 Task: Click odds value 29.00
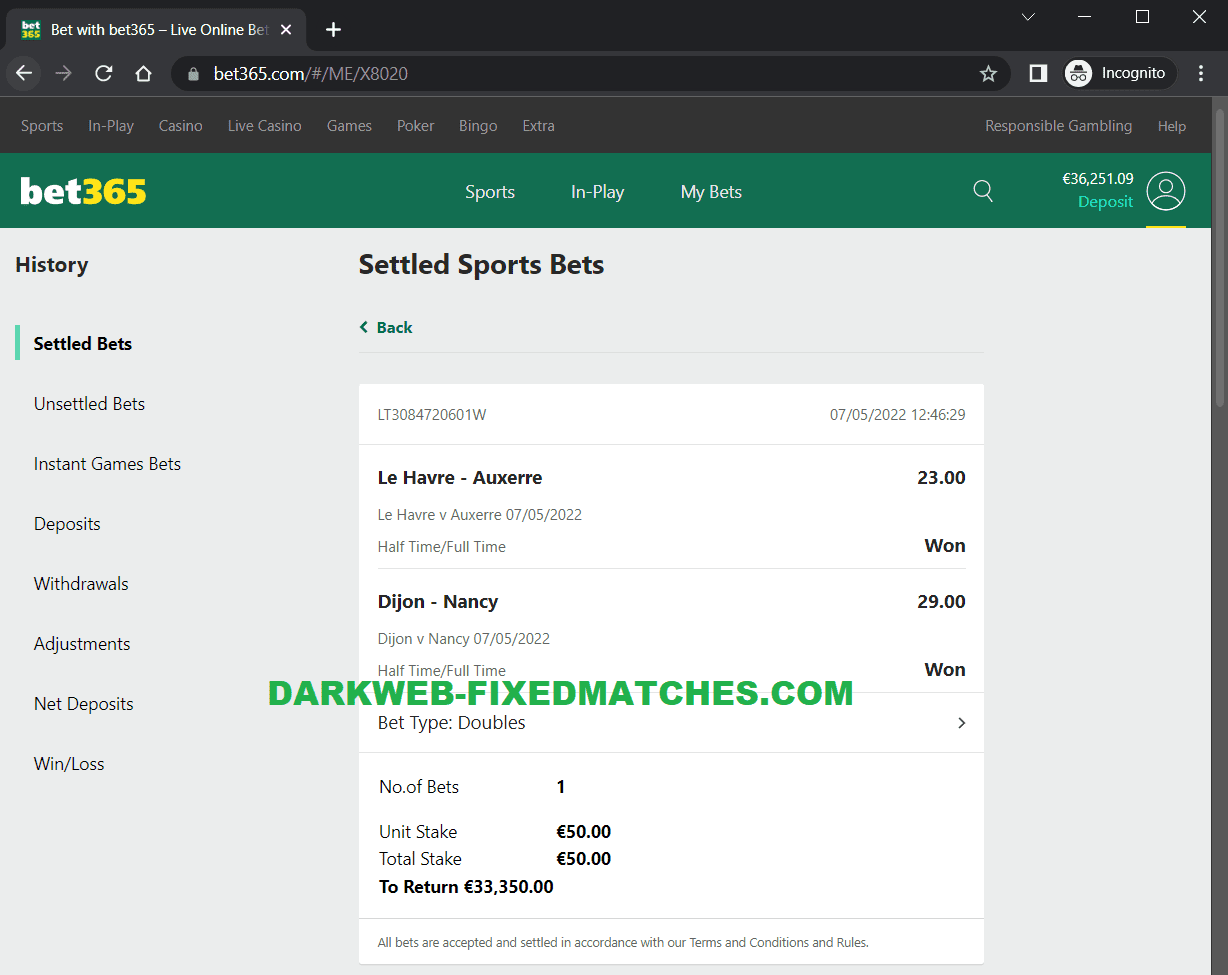[941, 602]
